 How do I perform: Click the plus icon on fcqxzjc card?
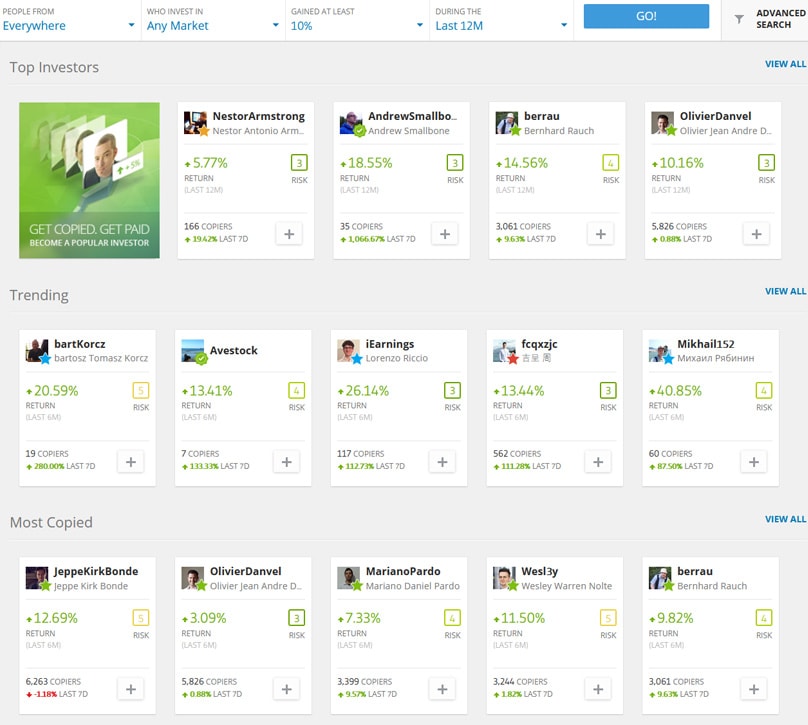[x=598, y=462]
